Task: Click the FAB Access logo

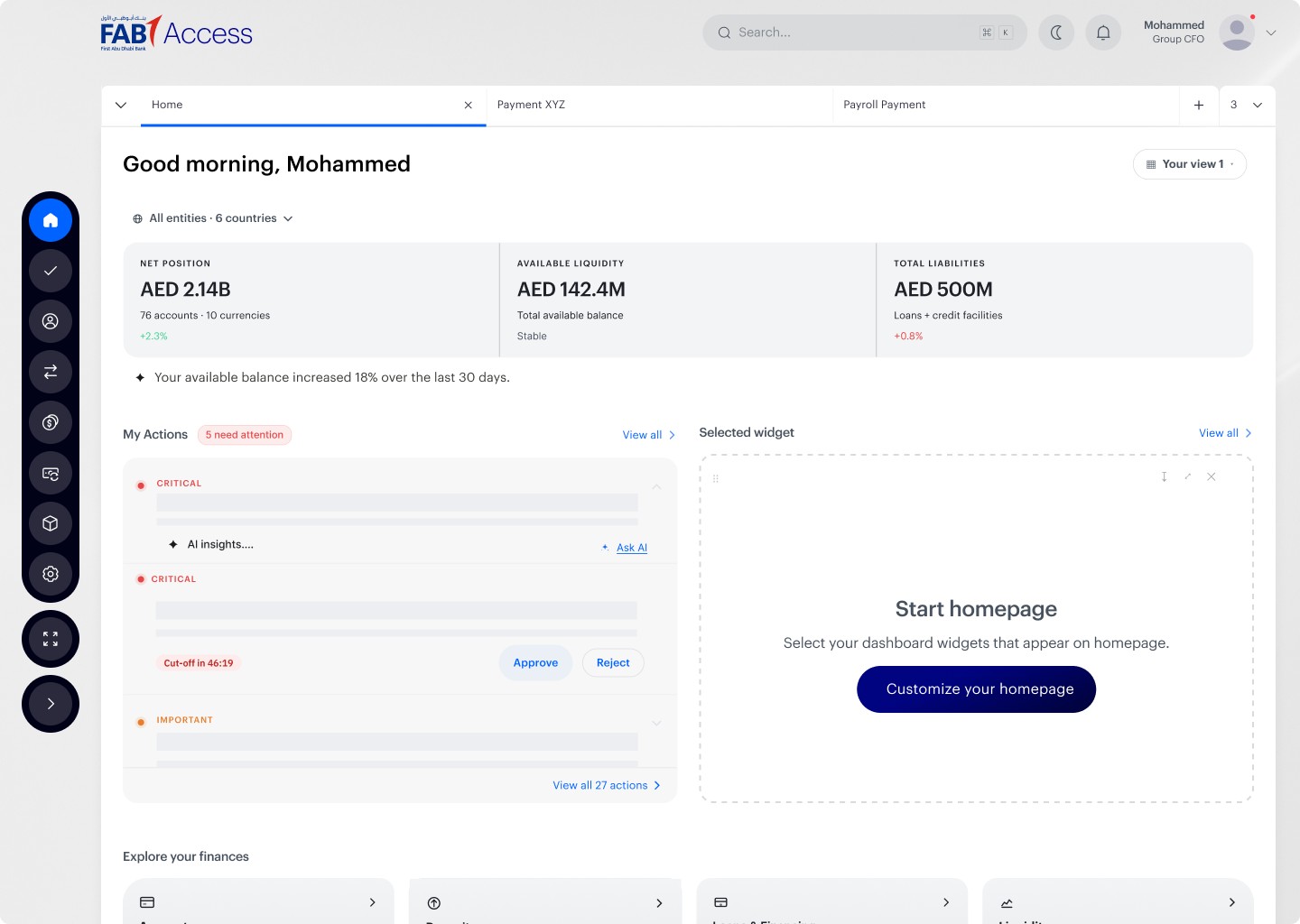Action: [176, 32]
